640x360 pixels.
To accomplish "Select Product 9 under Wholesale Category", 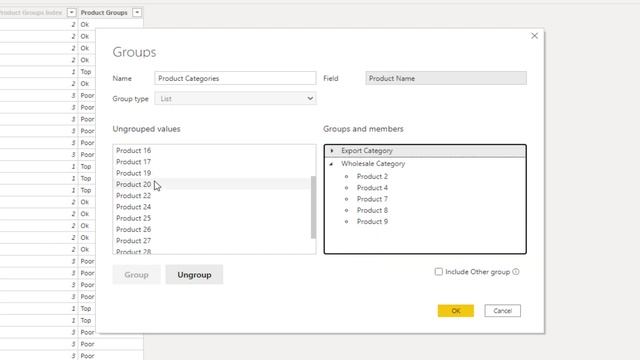I will (372, 222).
